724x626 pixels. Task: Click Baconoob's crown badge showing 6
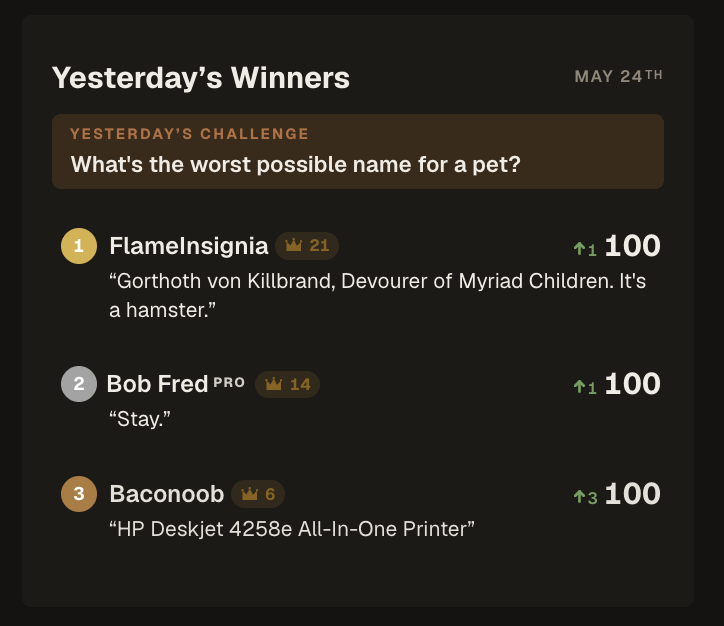pos(258,494)
